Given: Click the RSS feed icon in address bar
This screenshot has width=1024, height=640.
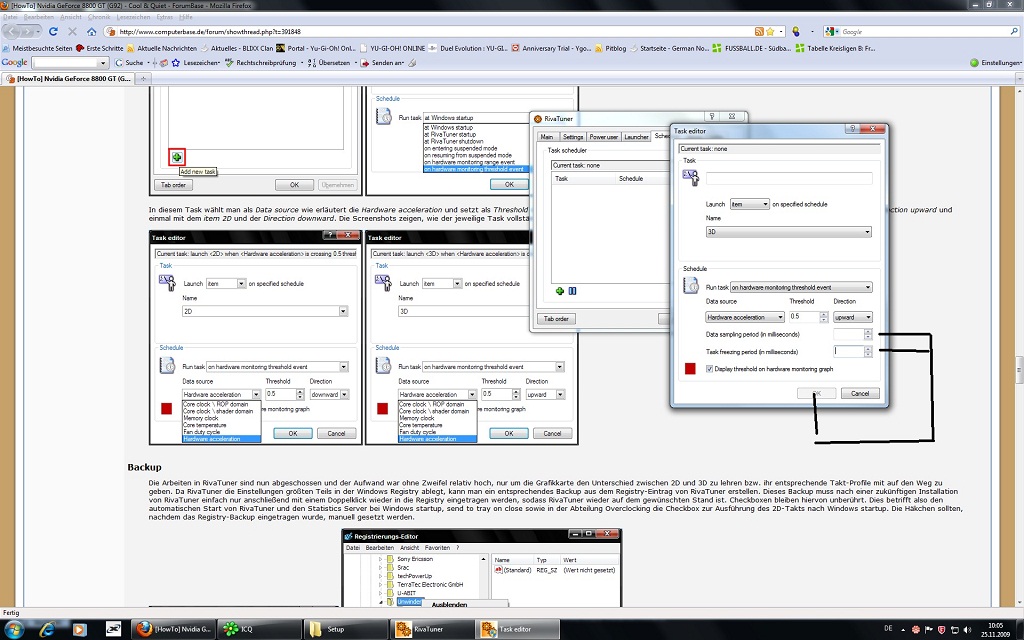Looking at the screenshot, I should coord(759,31).
